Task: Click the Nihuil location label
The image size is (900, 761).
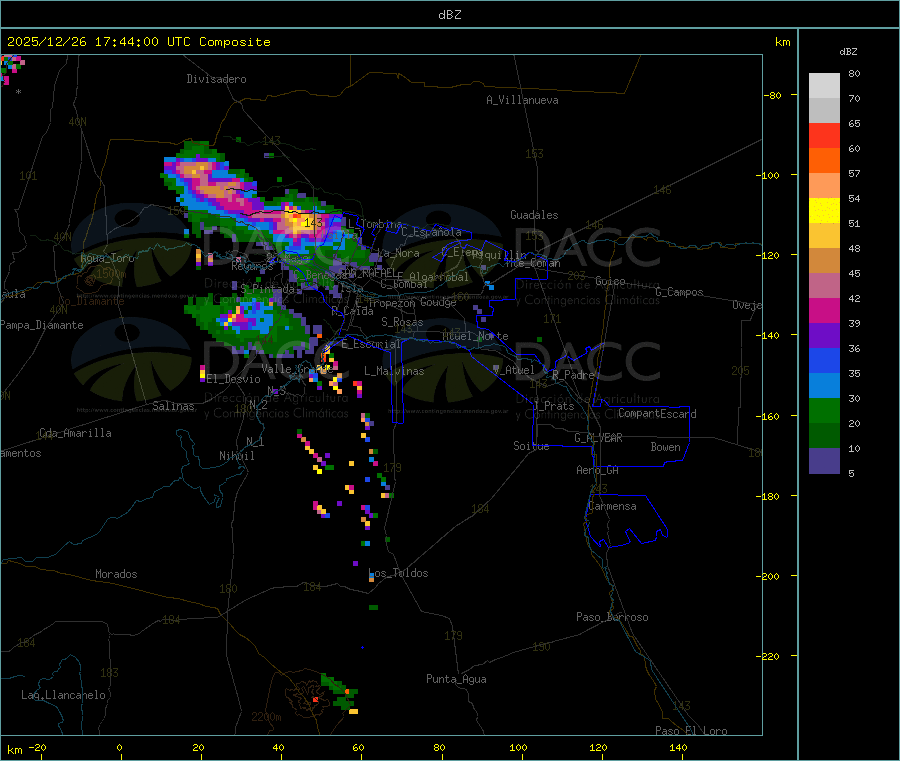Action: click(x=237, y=456)
